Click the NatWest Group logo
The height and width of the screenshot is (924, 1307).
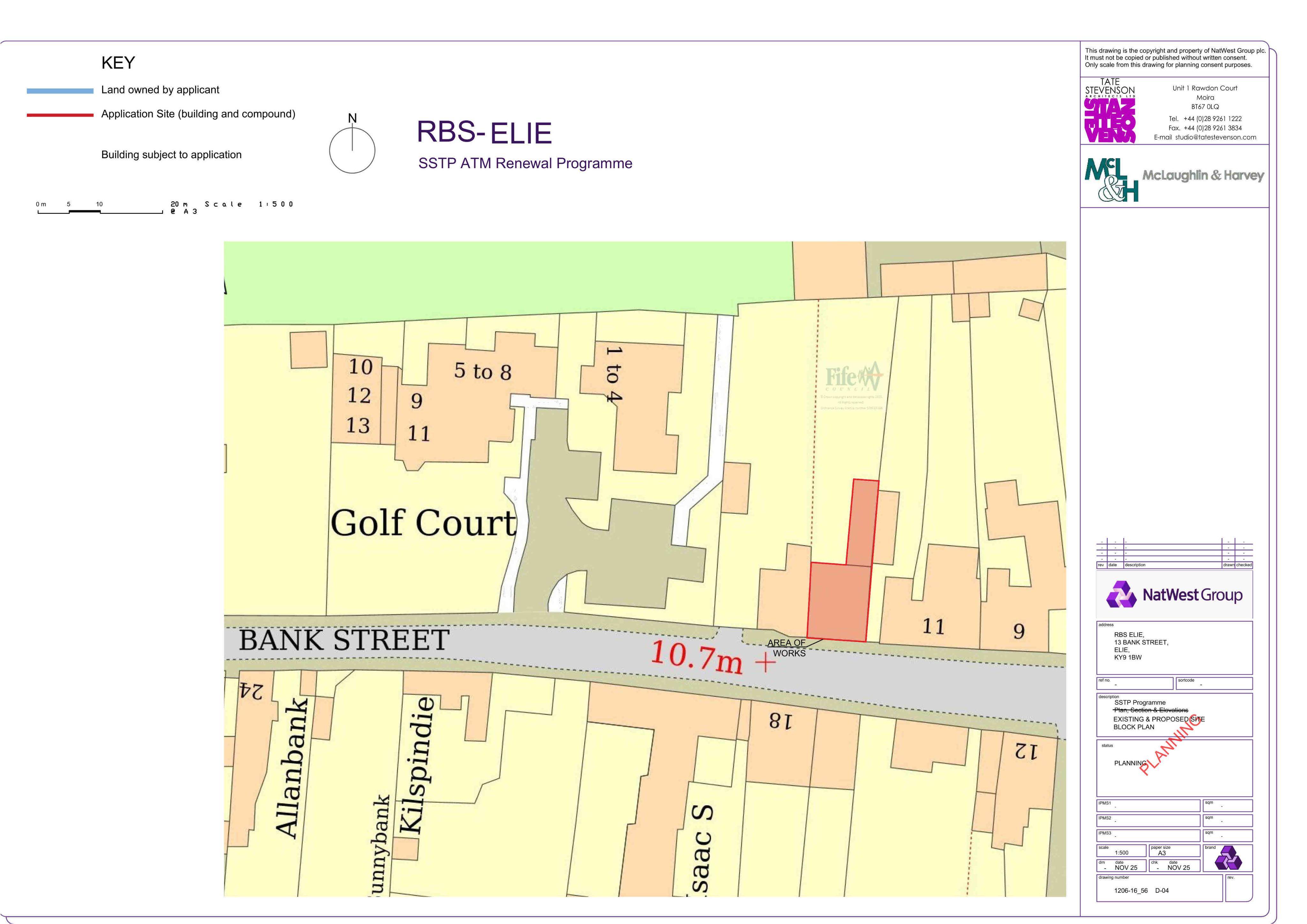(1174, 595)
